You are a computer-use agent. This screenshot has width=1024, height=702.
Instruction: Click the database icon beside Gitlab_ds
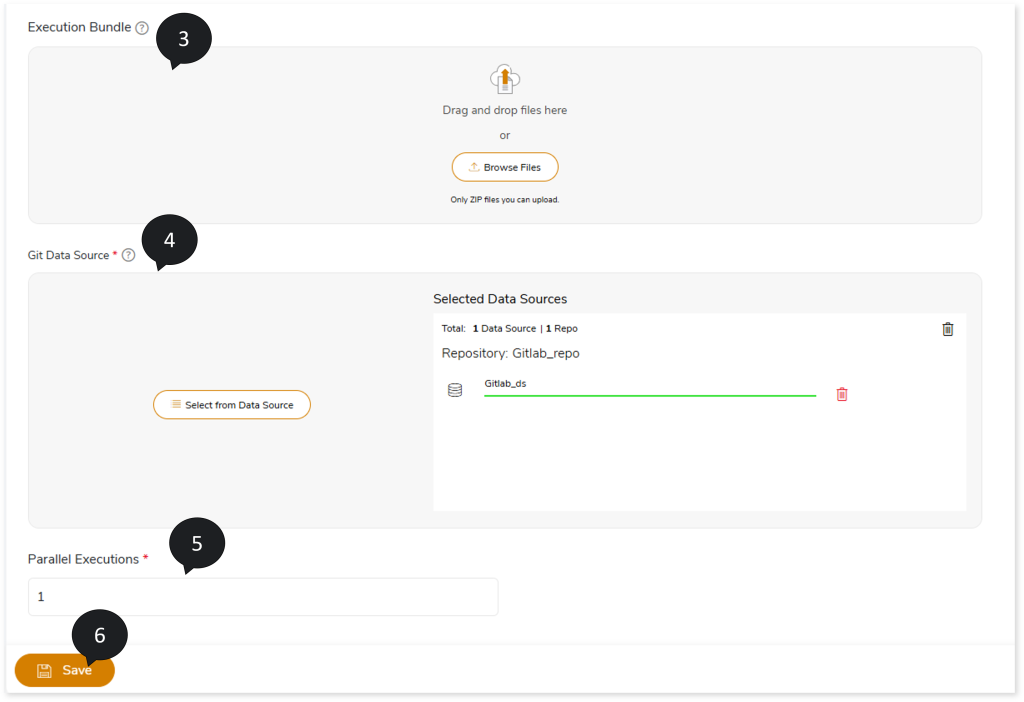pos(455,390)
